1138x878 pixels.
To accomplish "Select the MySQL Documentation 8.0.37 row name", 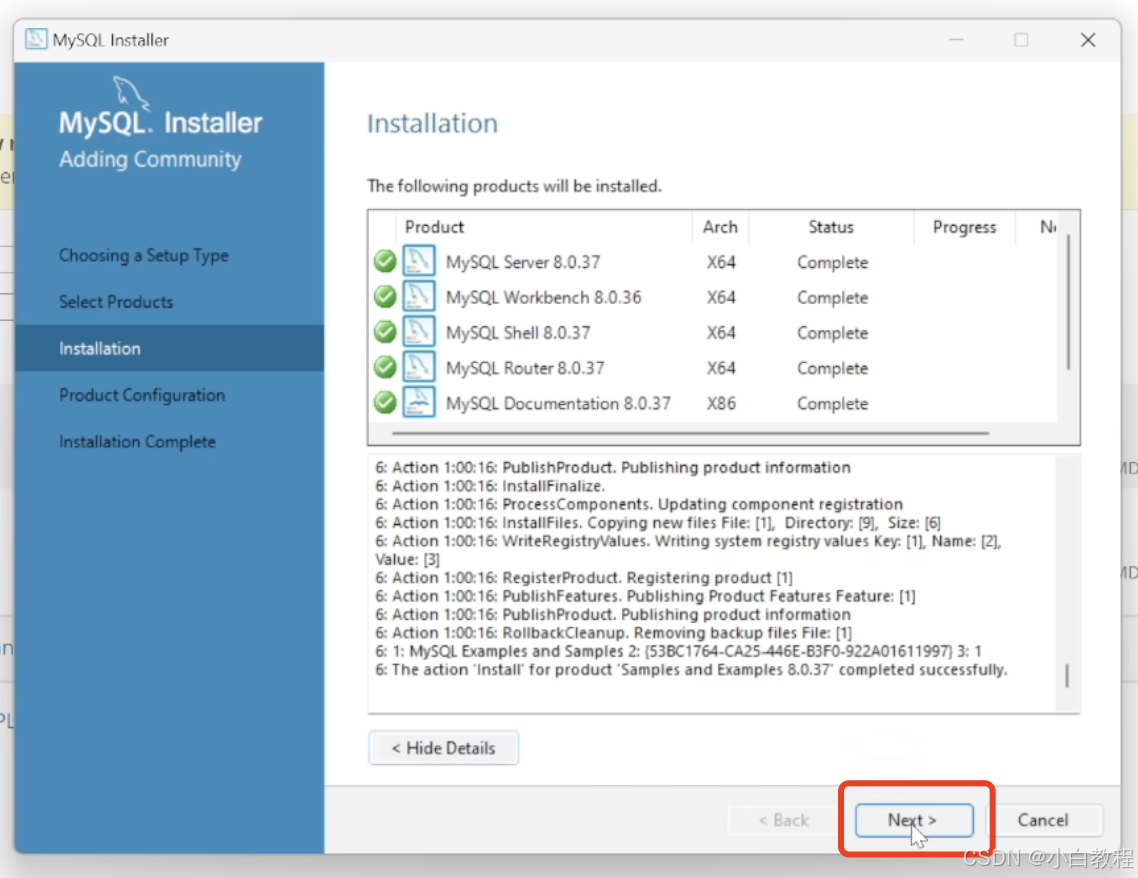I will tap(558, 403).
